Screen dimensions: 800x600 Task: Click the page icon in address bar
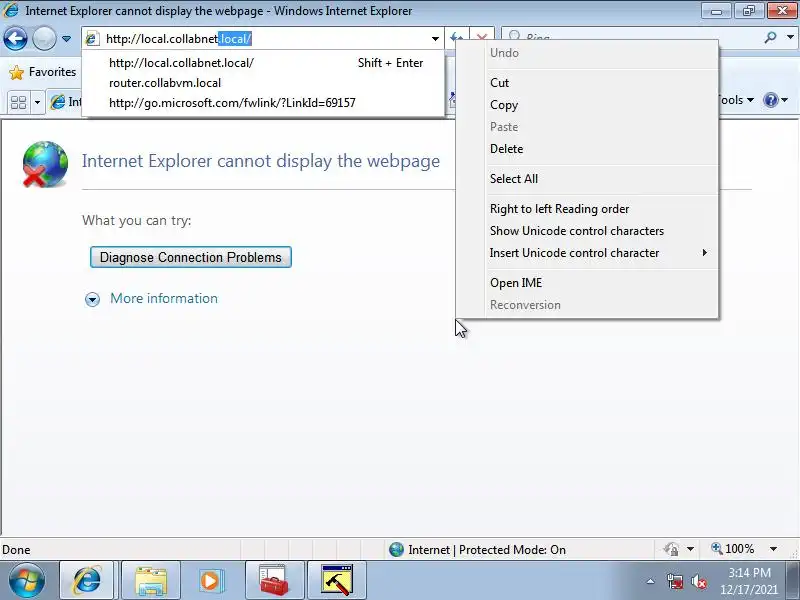coord(92,39)
